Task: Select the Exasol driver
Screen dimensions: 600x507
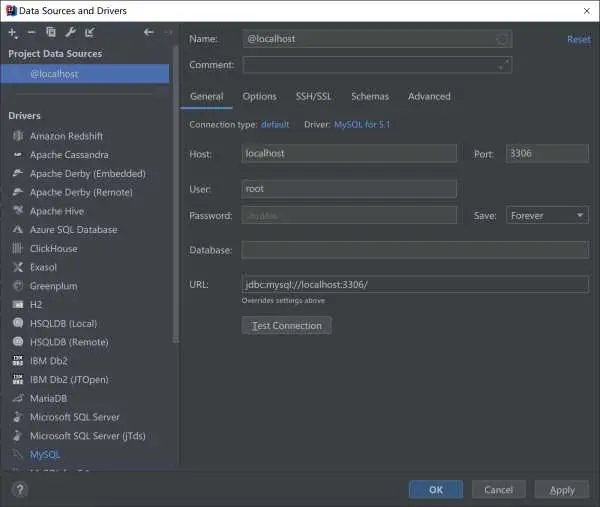Action: coord(43,267)
